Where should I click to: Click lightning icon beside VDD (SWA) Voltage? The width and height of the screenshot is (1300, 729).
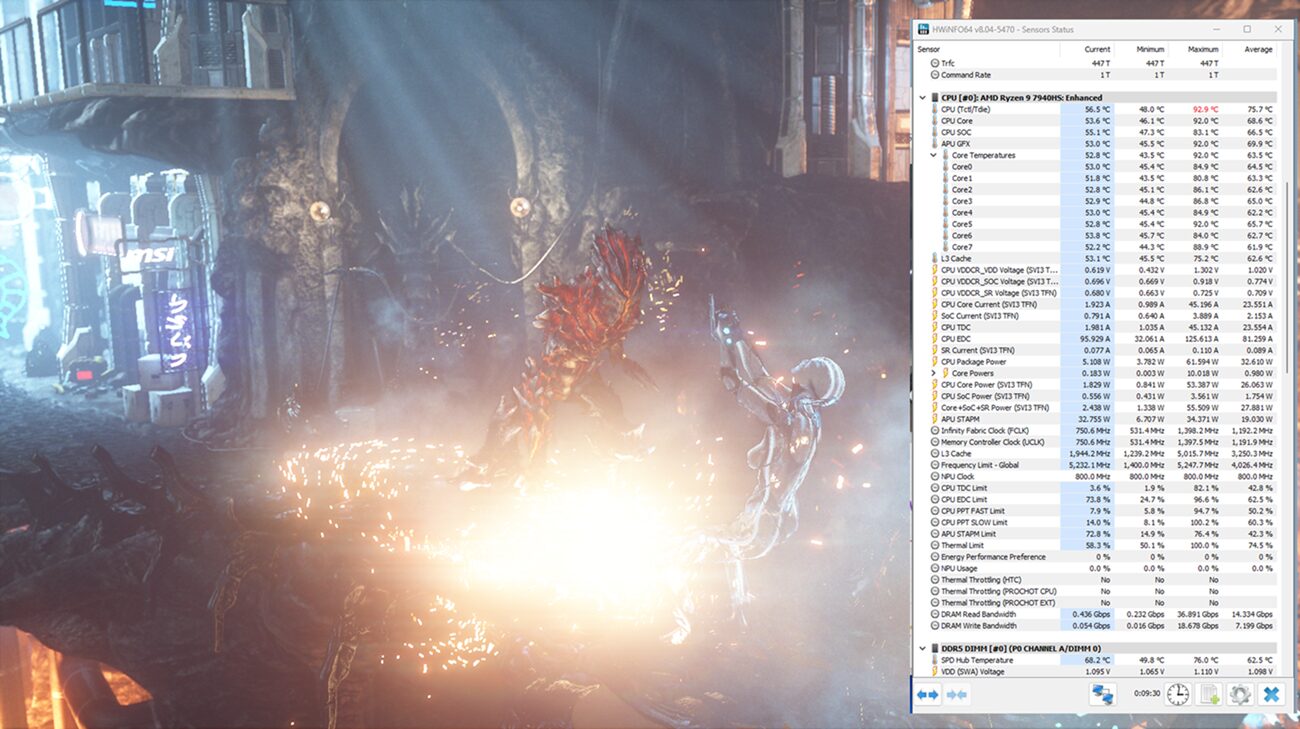[935, 672]
